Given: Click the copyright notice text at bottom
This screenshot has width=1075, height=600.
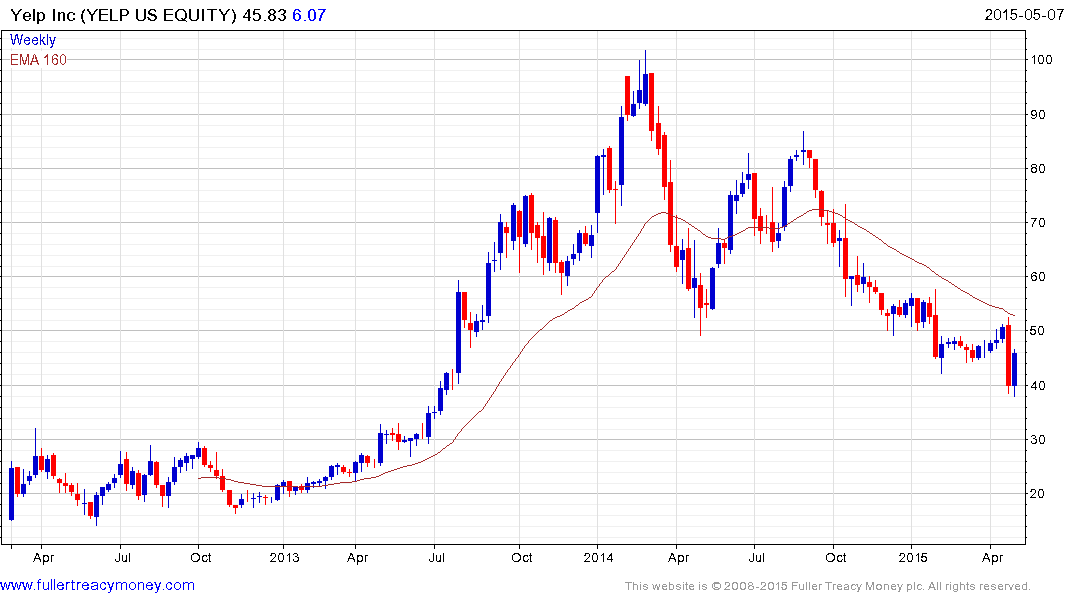Looking at the screenshot, I should coord(828,586).
